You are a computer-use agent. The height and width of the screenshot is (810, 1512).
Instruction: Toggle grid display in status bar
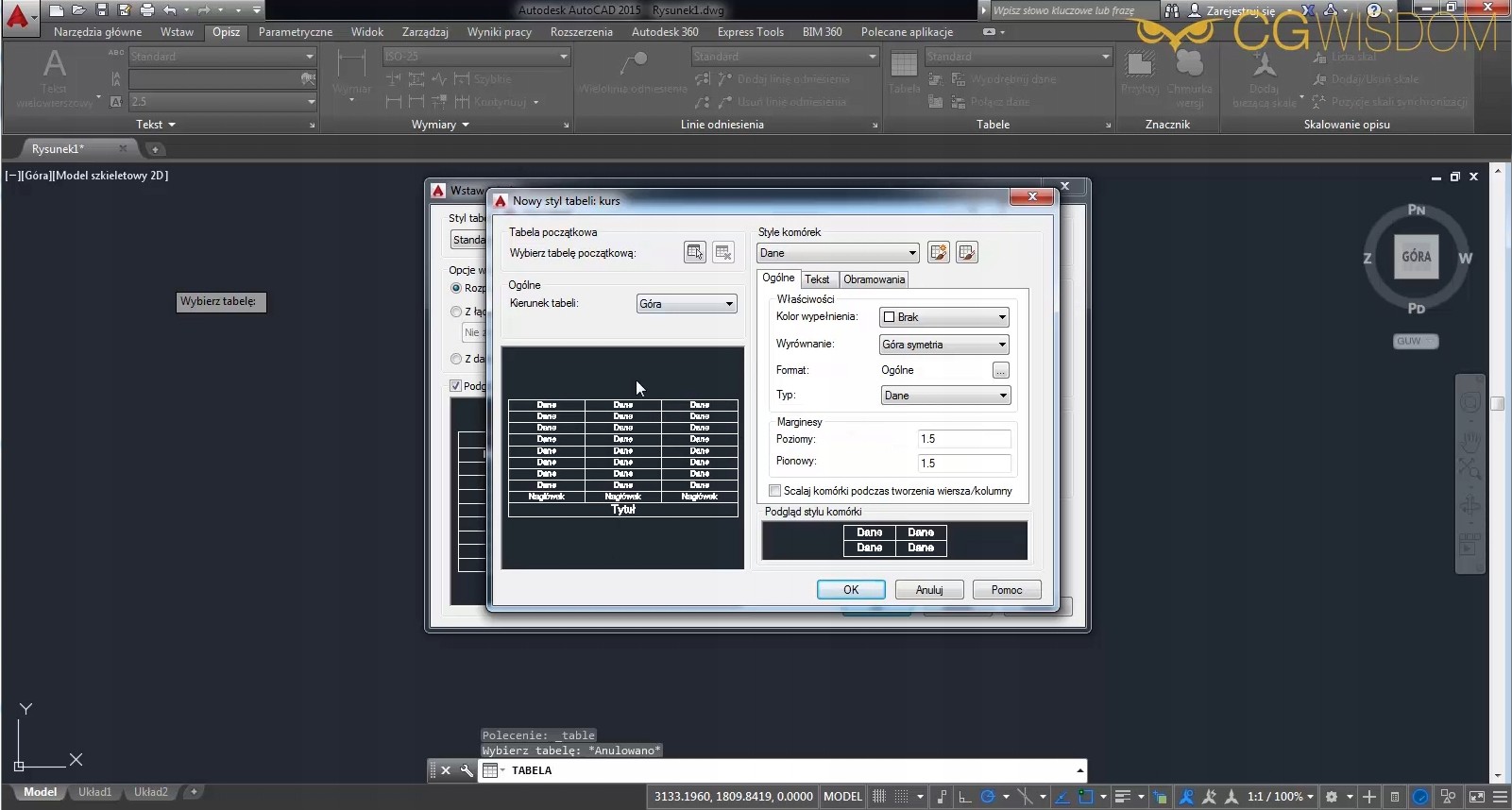click(878, 796)
